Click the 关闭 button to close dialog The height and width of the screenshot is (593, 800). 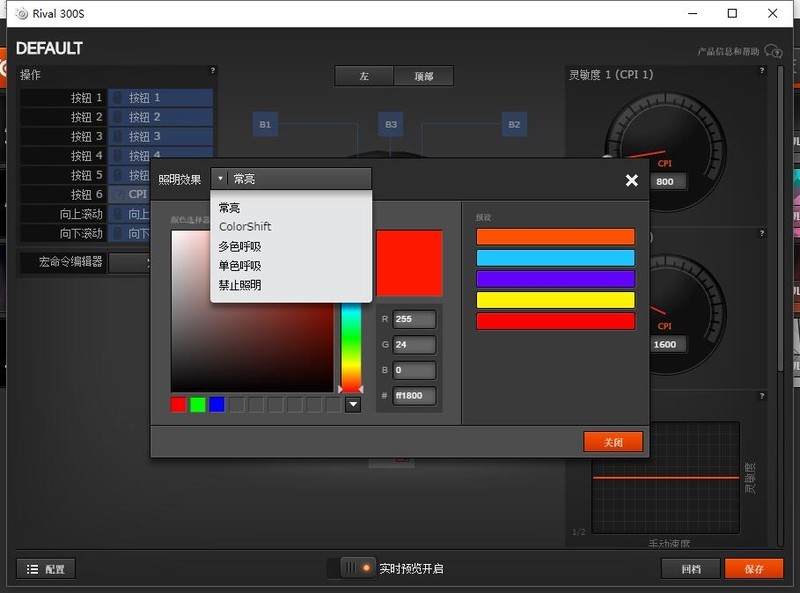pyautogui.click(x=613, y=441)
